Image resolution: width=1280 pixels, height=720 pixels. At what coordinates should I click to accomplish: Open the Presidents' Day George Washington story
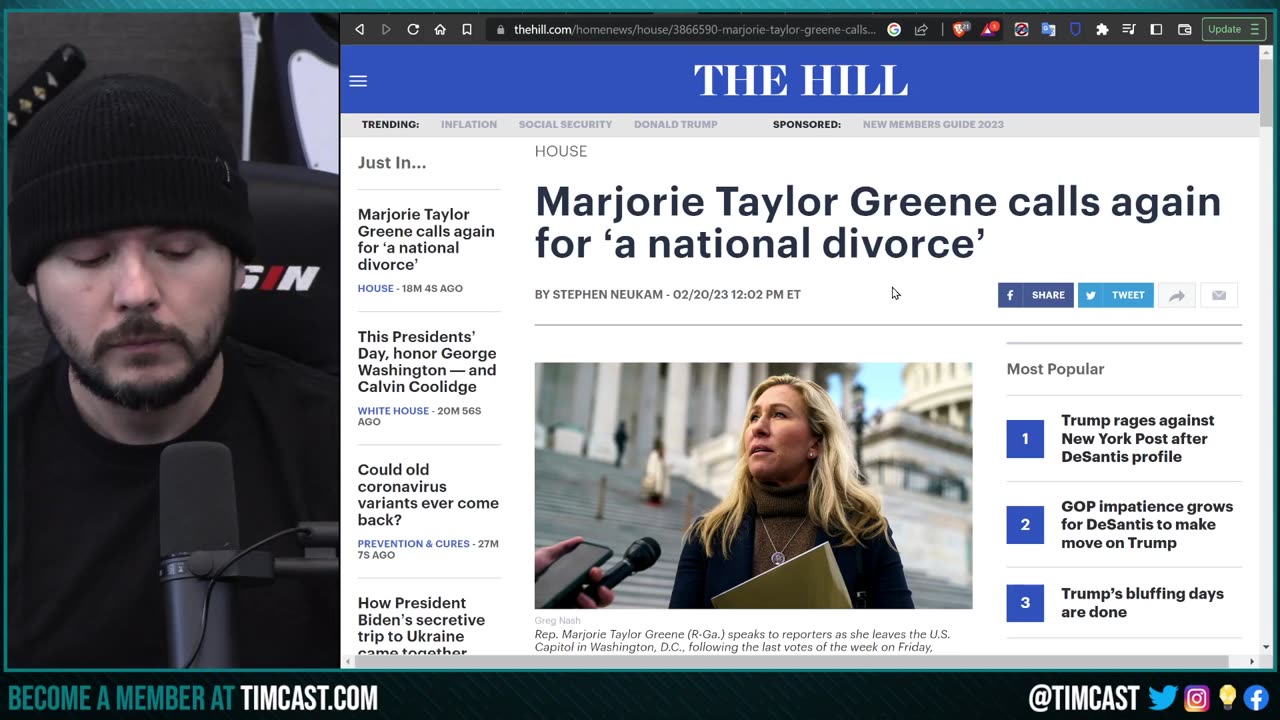(x=427, y=361)
